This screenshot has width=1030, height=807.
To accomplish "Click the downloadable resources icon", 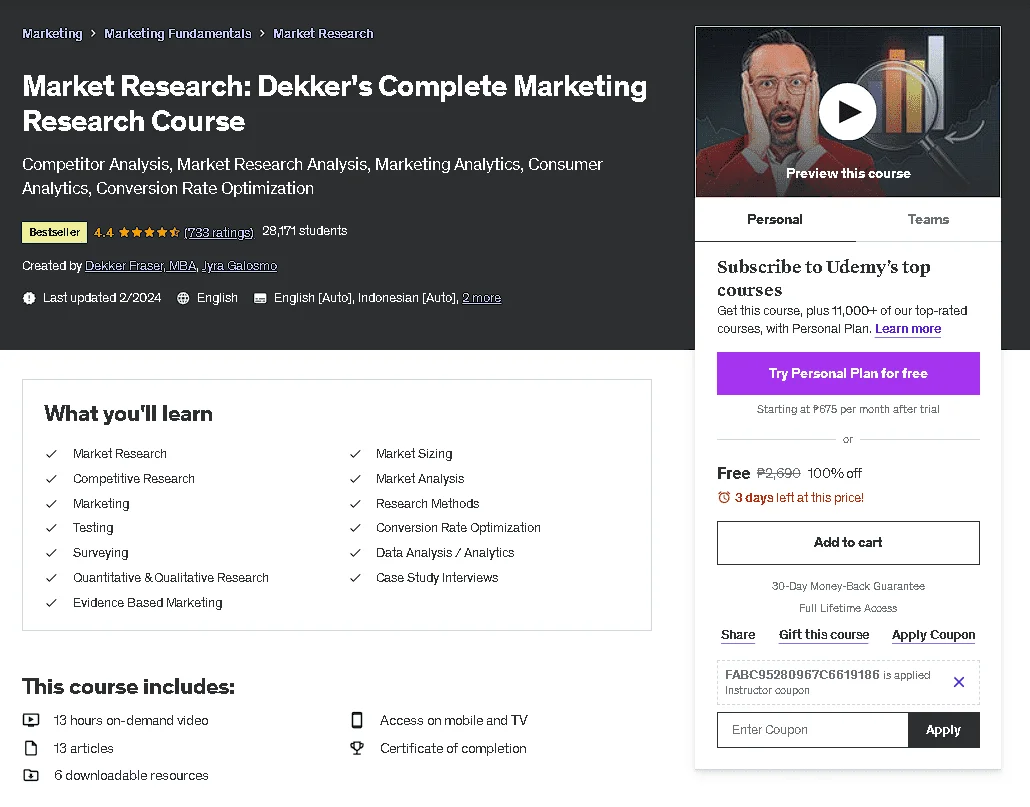I will tap(31, 775).
